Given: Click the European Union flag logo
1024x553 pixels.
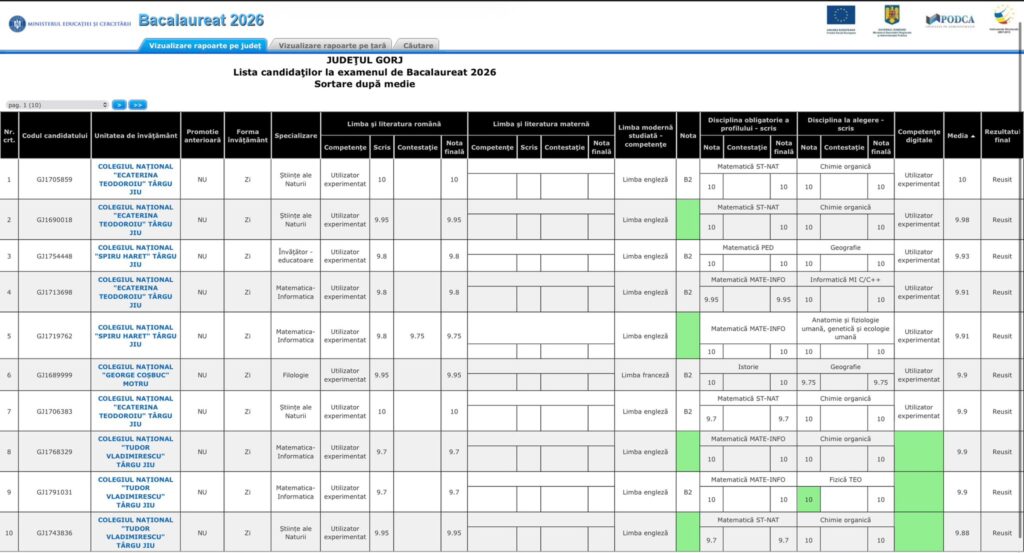Looking at the screenshot, I should [840, 19].
